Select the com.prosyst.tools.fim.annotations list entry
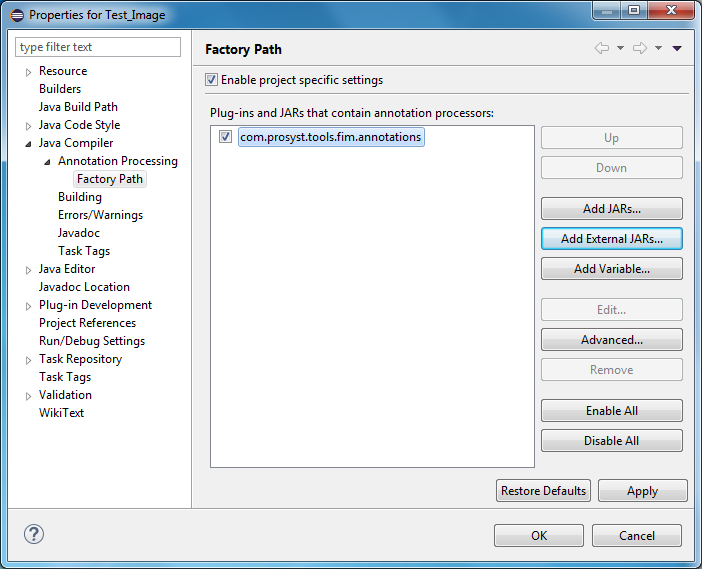This screenshot has width=702, height=569. pos(330,137)
